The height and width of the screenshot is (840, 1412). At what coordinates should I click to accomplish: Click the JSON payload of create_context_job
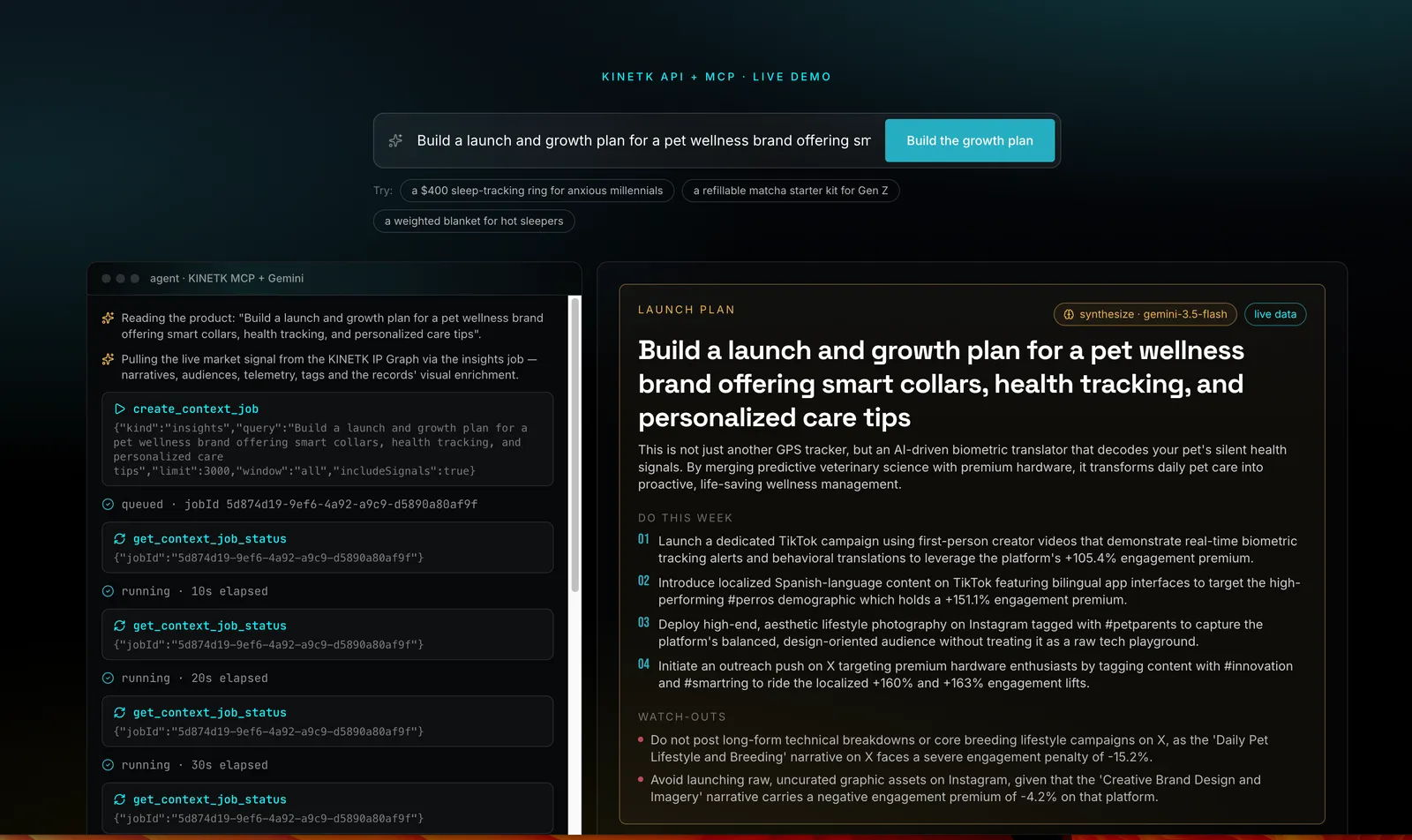(320, 450)
